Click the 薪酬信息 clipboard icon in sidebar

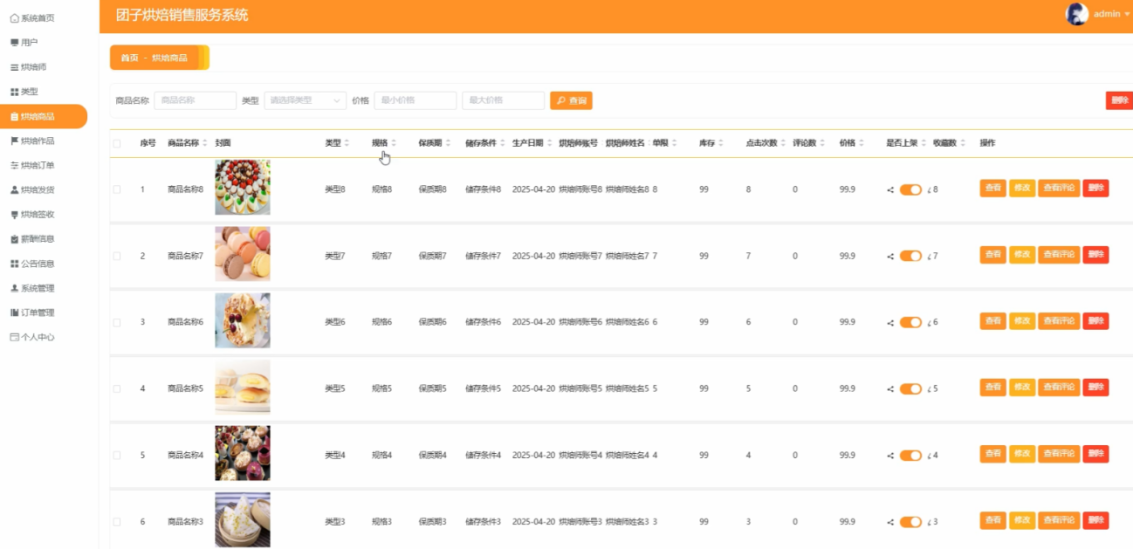14,239
